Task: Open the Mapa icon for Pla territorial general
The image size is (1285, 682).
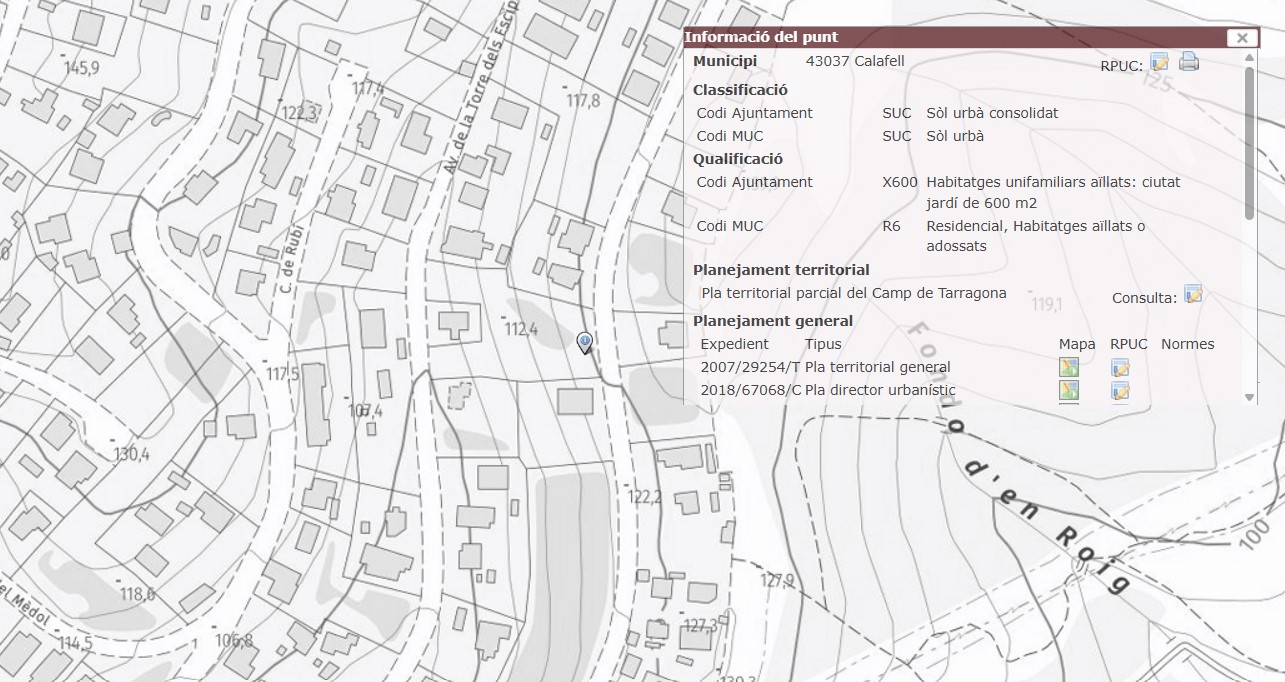Action: coord(1069,367)
